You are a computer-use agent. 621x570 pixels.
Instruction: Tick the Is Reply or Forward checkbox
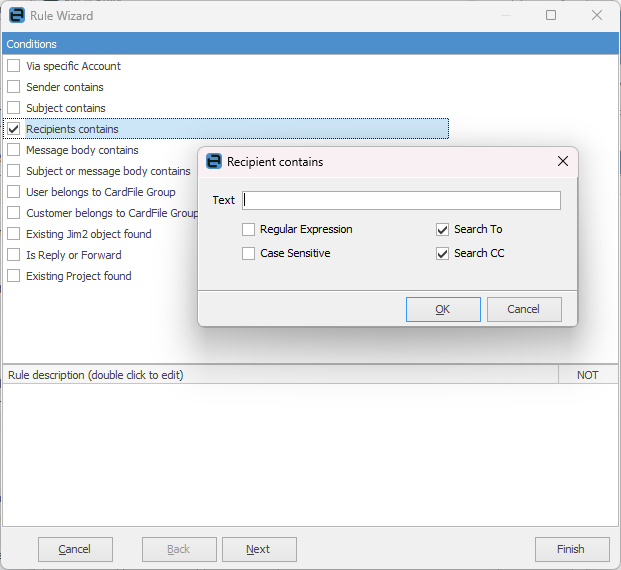[13, 255]
